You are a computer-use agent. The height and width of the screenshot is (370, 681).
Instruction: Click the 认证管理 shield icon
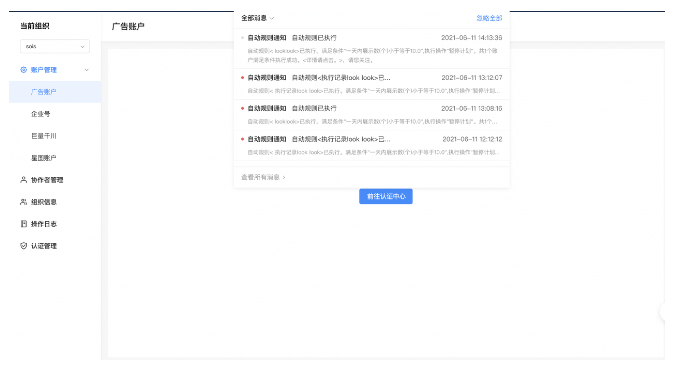(x=23, y=246)
